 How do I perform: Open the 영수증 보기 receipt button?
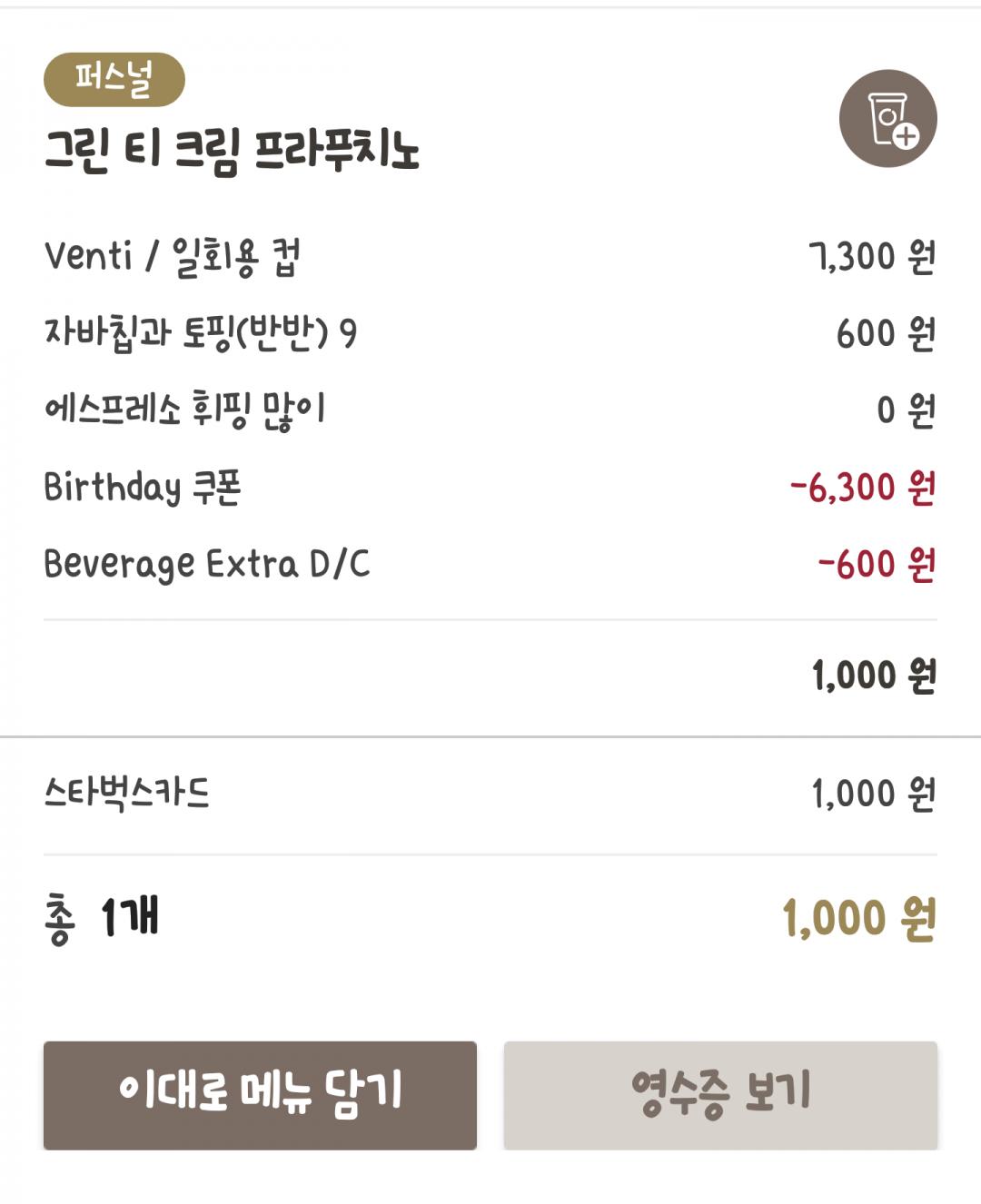(720, 1093)
